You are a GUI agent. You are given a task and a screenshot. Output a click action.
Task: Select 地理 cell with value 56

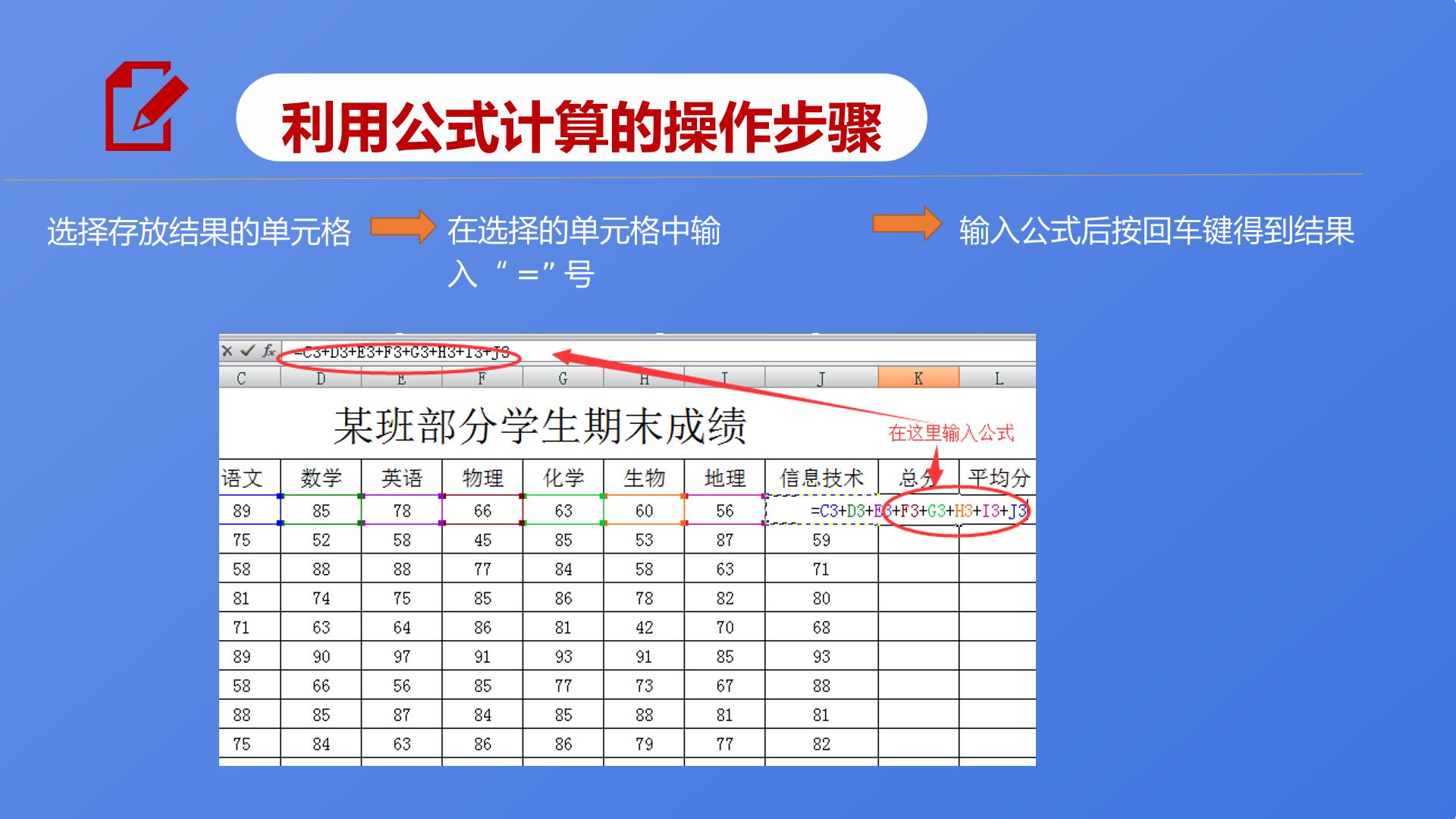[724, 510]
